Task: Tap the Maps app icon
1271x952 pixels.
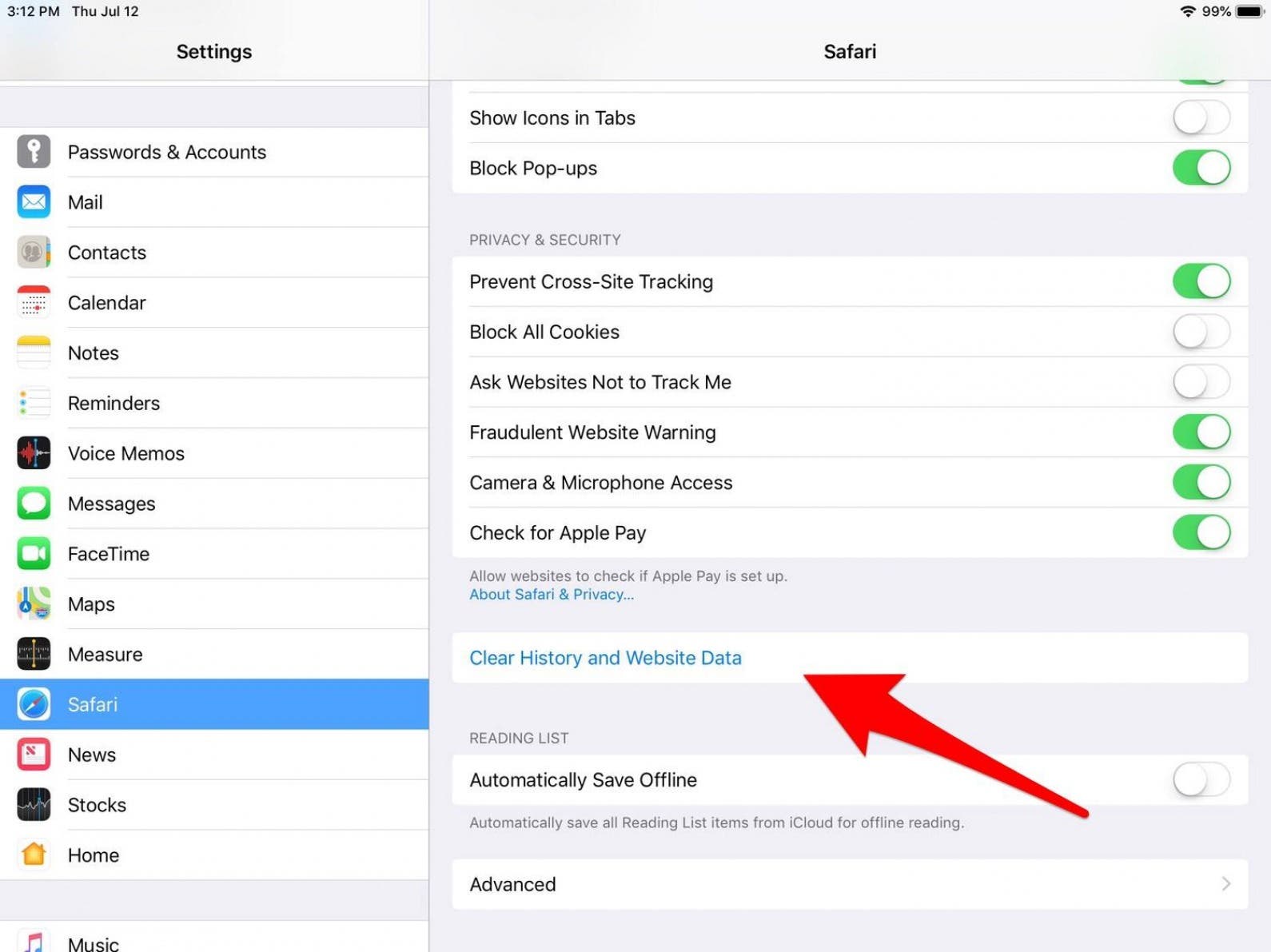Action: (34, 604)
